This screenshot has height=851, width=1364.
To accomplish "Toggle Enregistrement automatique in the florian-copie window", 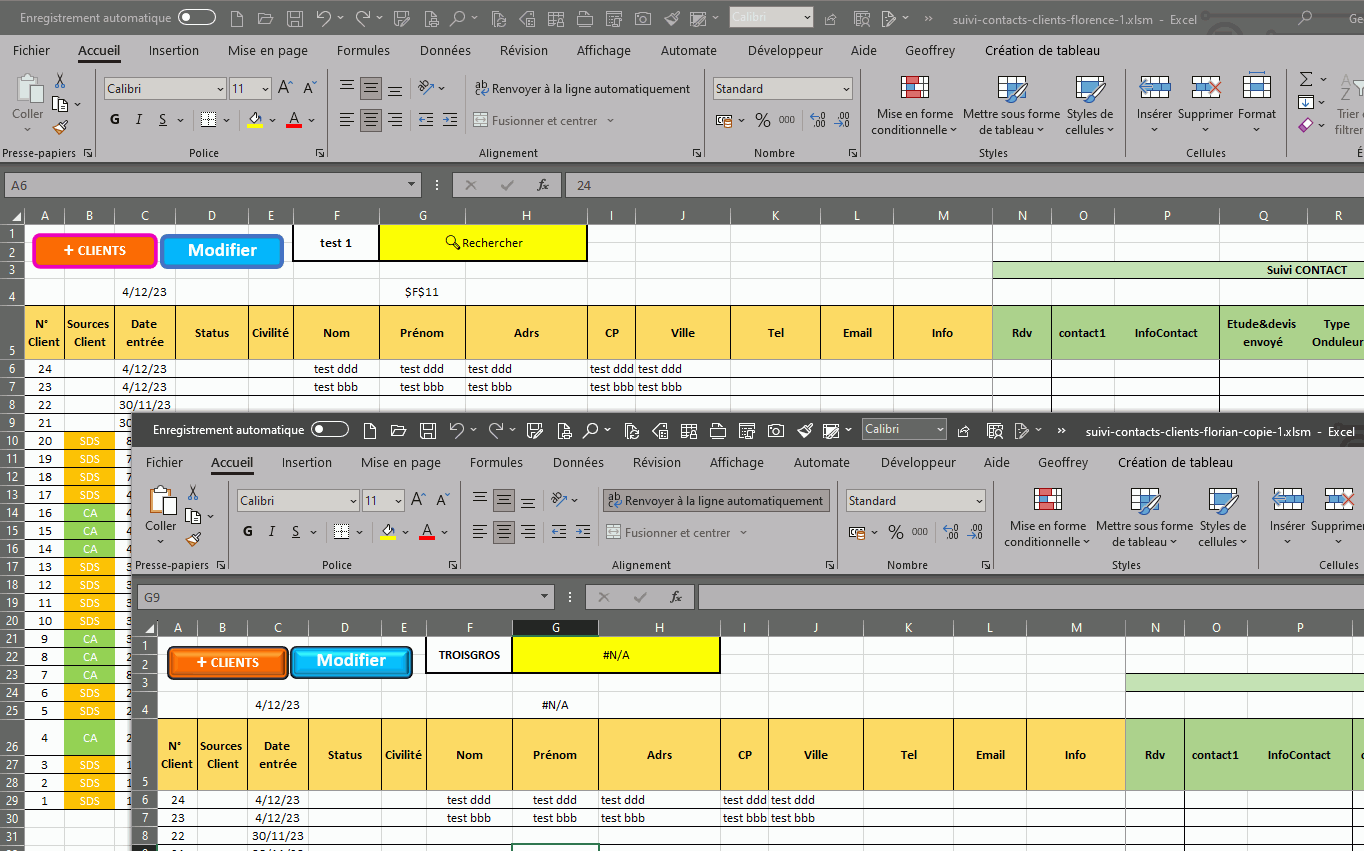I will pos(330,430).
